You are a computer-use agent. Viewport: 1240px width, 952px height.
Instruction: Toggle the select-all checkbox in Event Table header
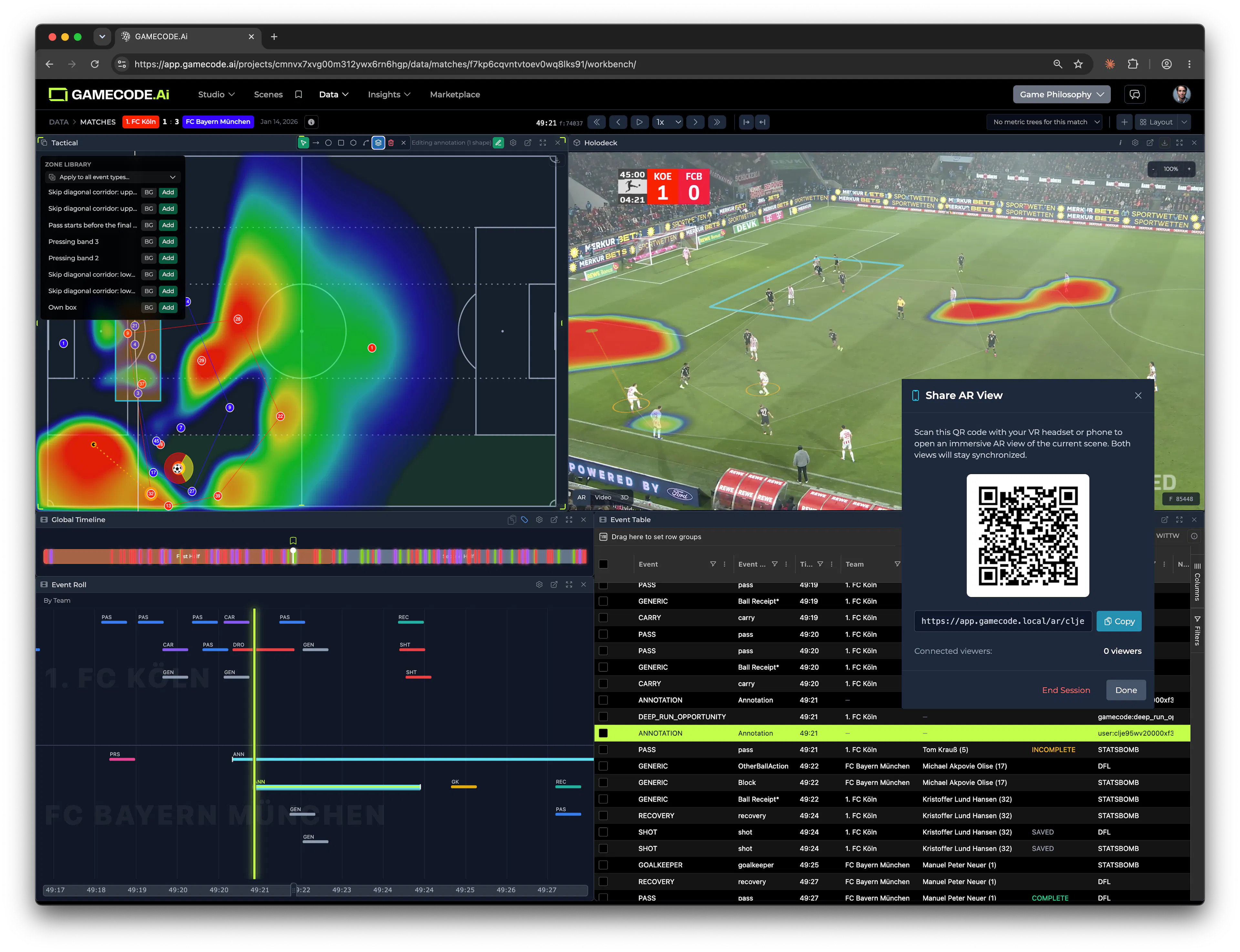(x=603, y=564)
